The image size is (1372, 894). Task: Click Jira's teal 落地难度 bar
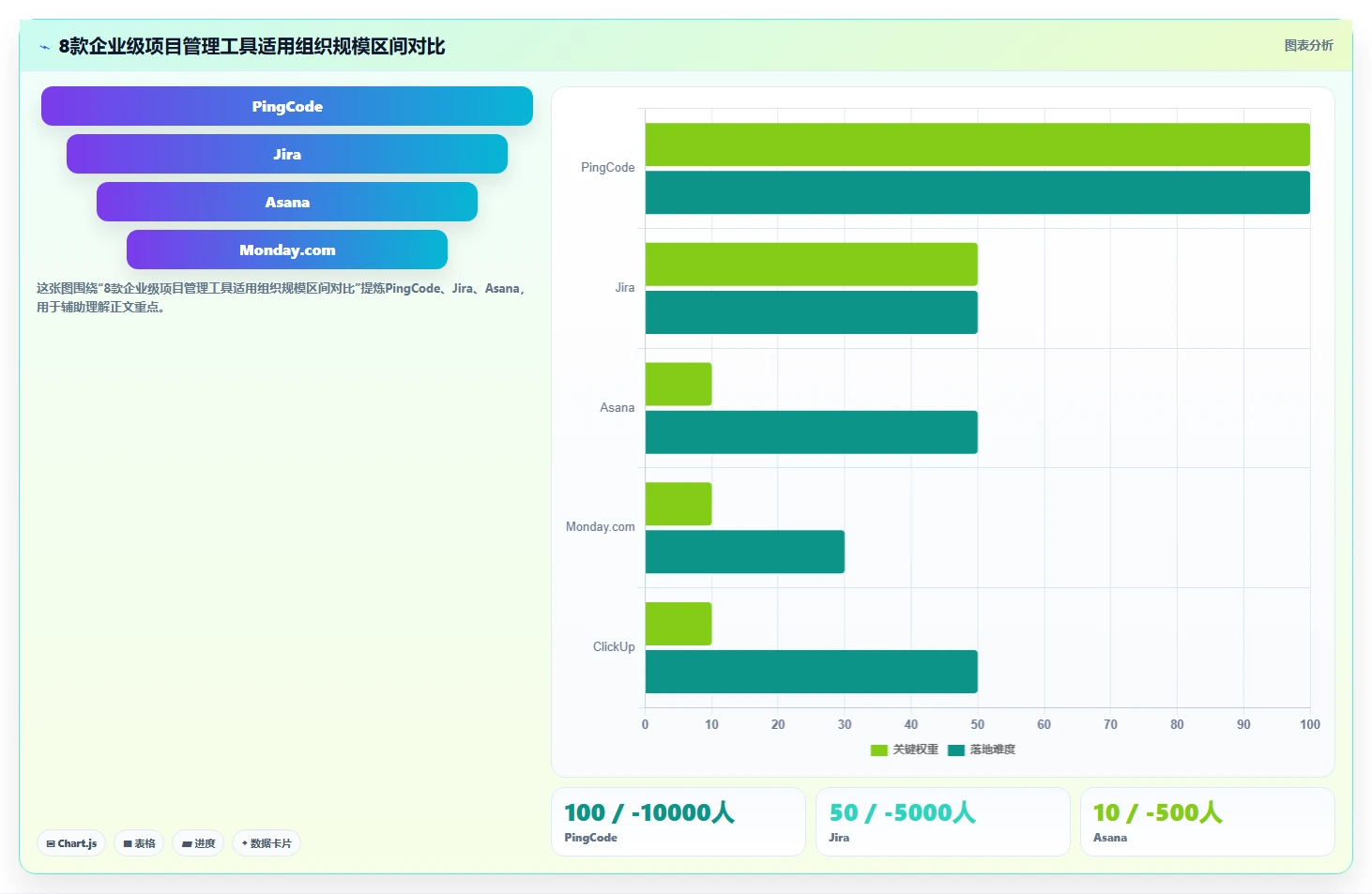(x=811, y=312)
